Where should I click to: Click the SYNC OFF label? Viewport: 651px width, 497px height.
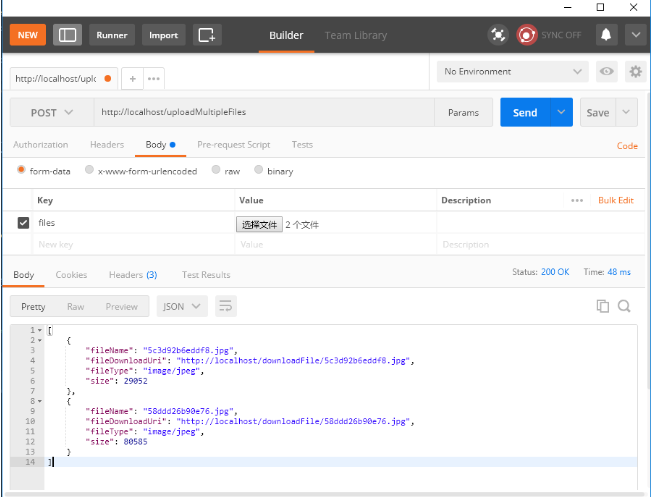(x=561, y=35)
